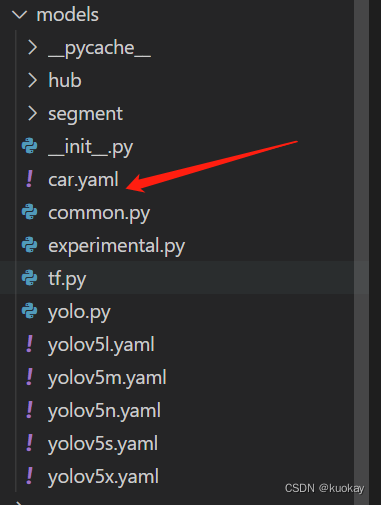
Task: Expand the hub folder
Action: click(32, 81)
